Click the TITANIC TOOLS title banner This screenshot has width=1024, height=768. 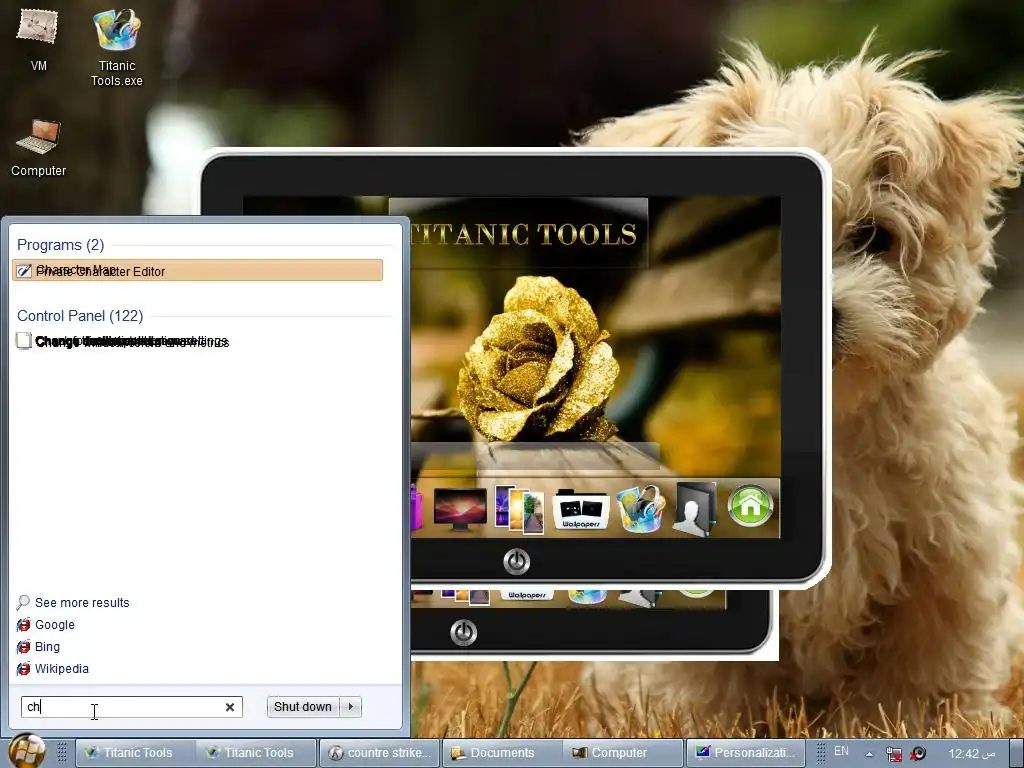pyautogui.click(x=525, y=234)
